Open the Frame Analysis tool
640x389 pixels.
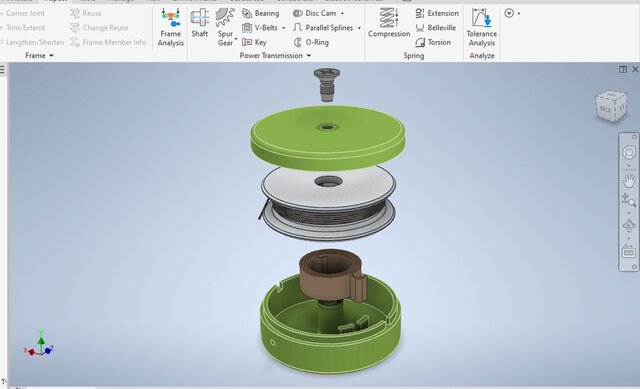pos(170,27)
